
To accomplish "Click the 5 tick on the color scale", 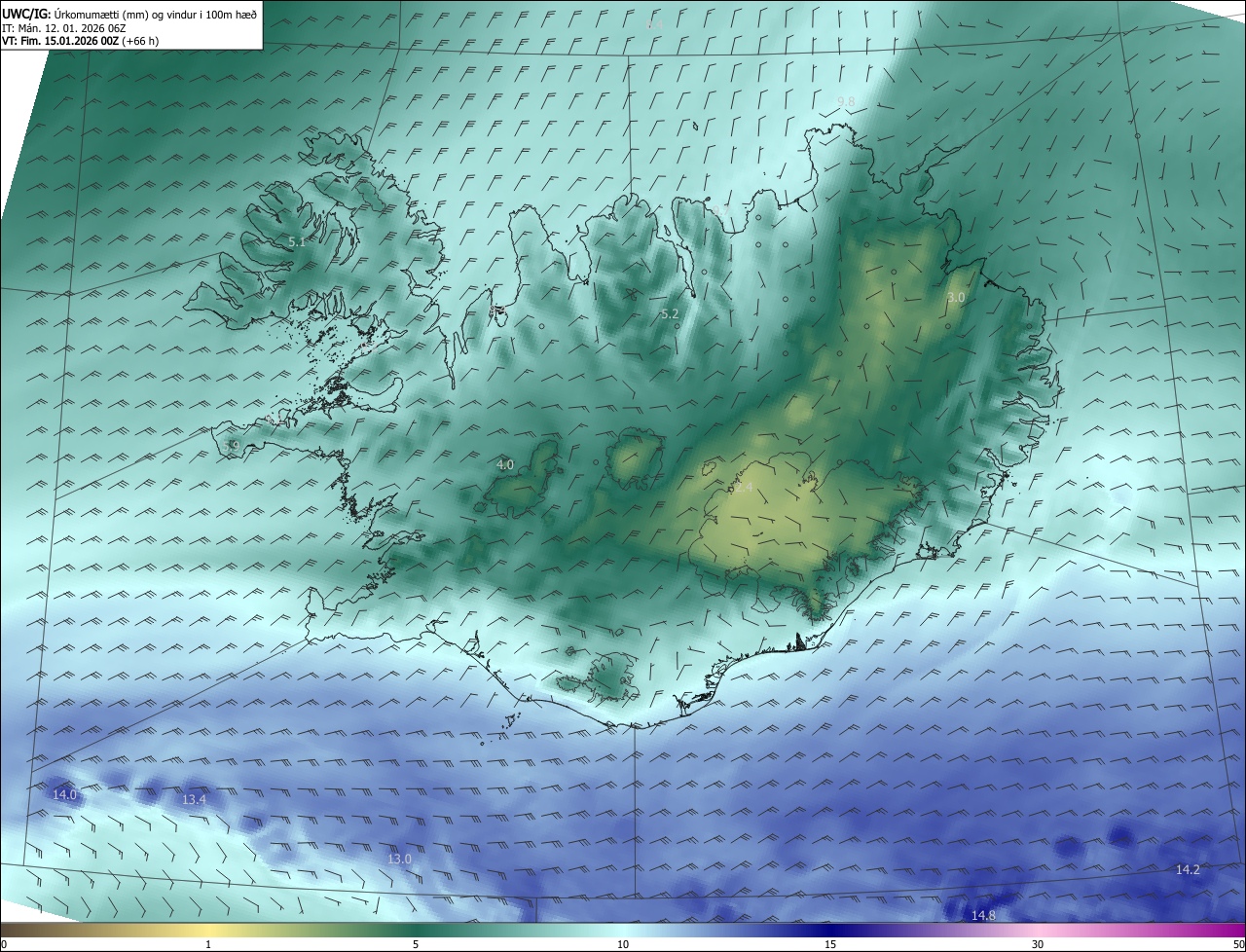I will point(416,944).
